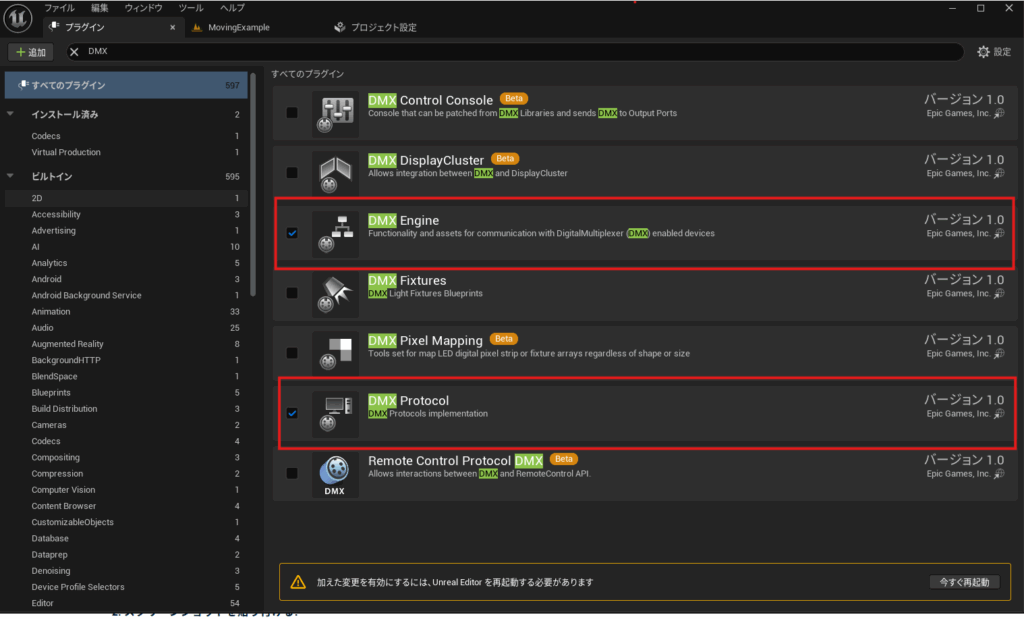Screen dimensions: 1024x619
Task: Select the 2D category
Action: (126, 198)
